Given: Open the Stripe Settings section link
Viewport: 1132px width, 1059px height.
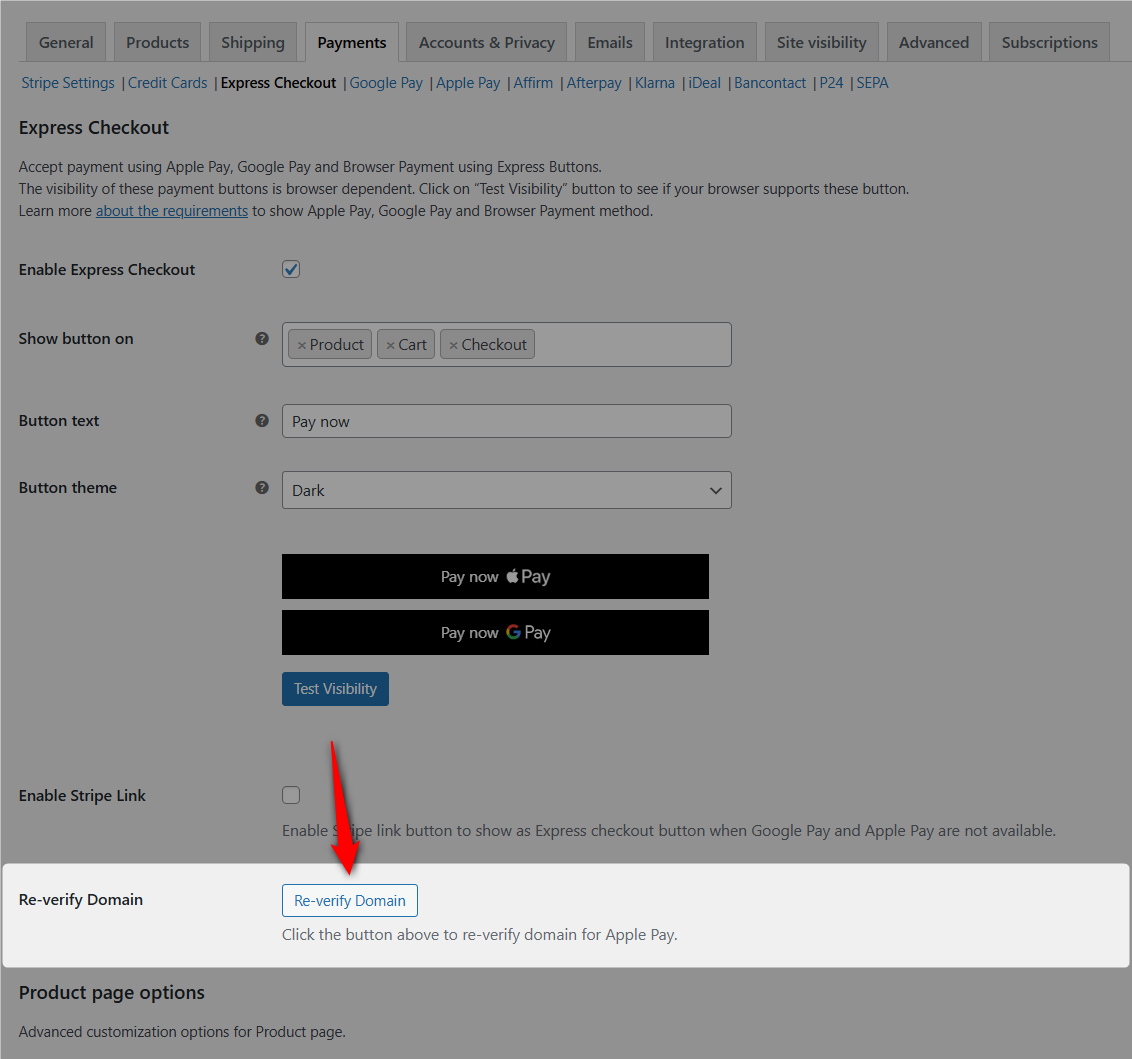Looking at the screenshot, I should [68, 83].
